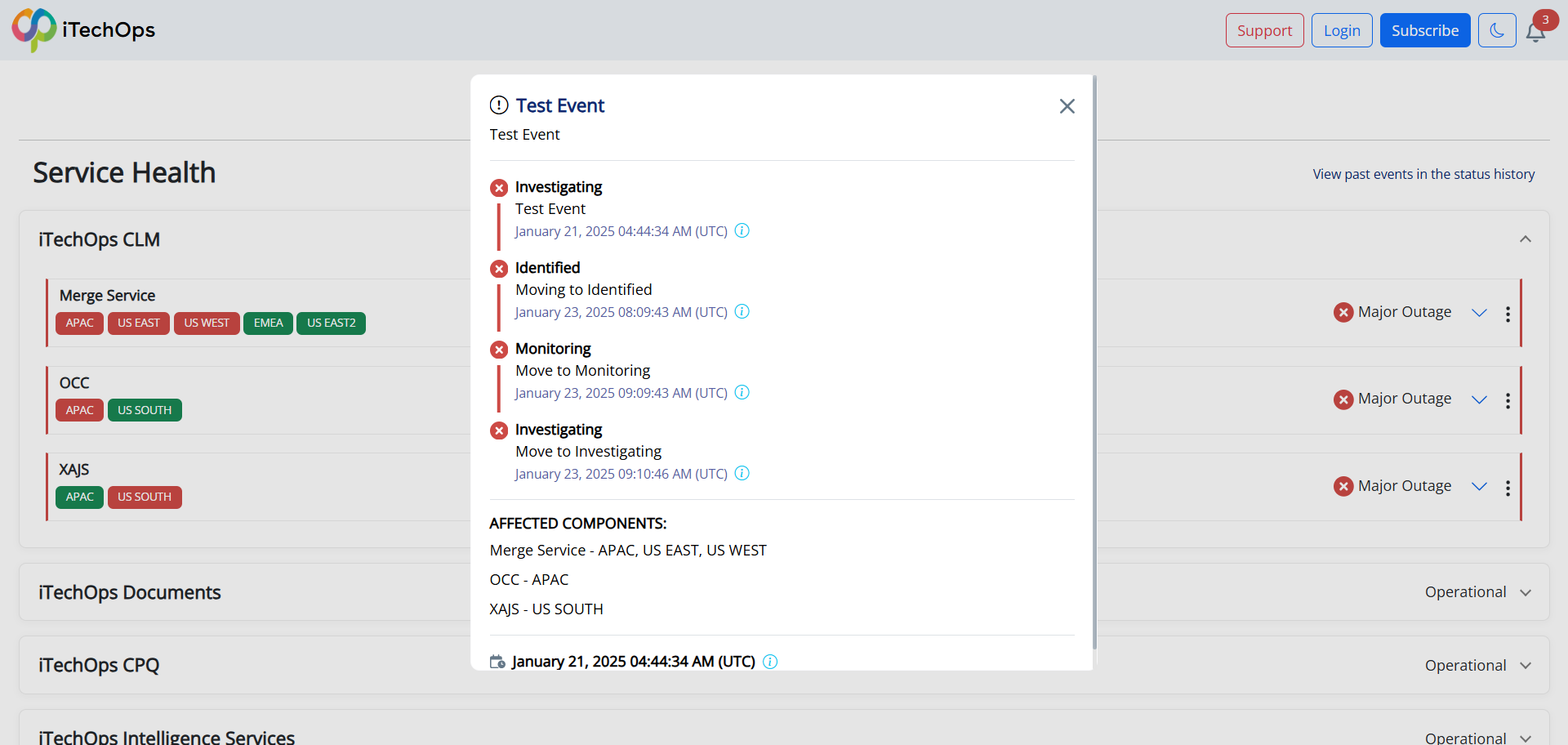Open the notifications bell
This screenshot has width=1568, height=745.
(x=1535, y=33)
